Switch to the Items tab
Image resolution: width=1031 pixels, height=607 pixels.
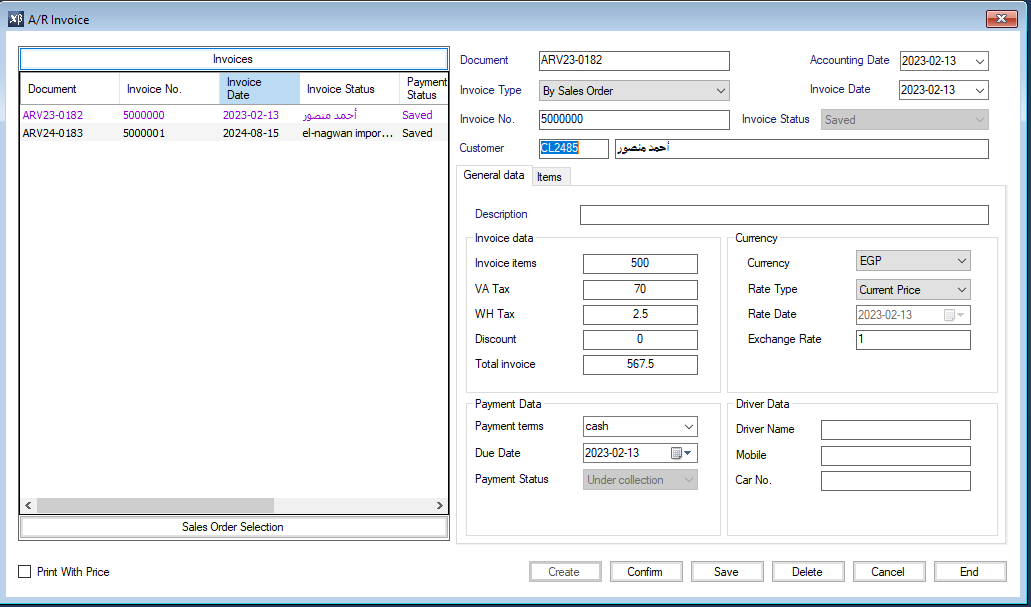point(549,177)
